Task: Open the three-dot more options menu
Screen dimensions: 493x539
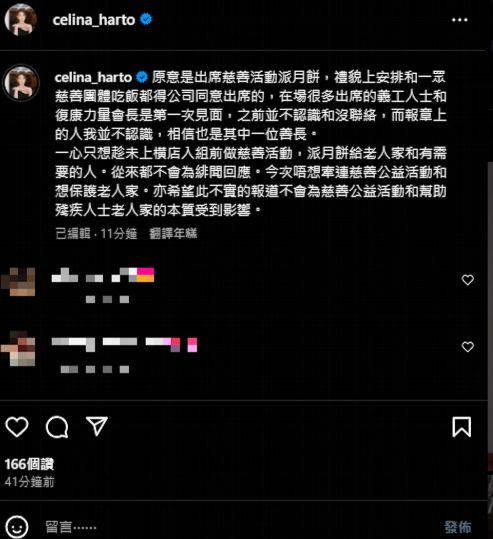Action: tap(459, 20)
